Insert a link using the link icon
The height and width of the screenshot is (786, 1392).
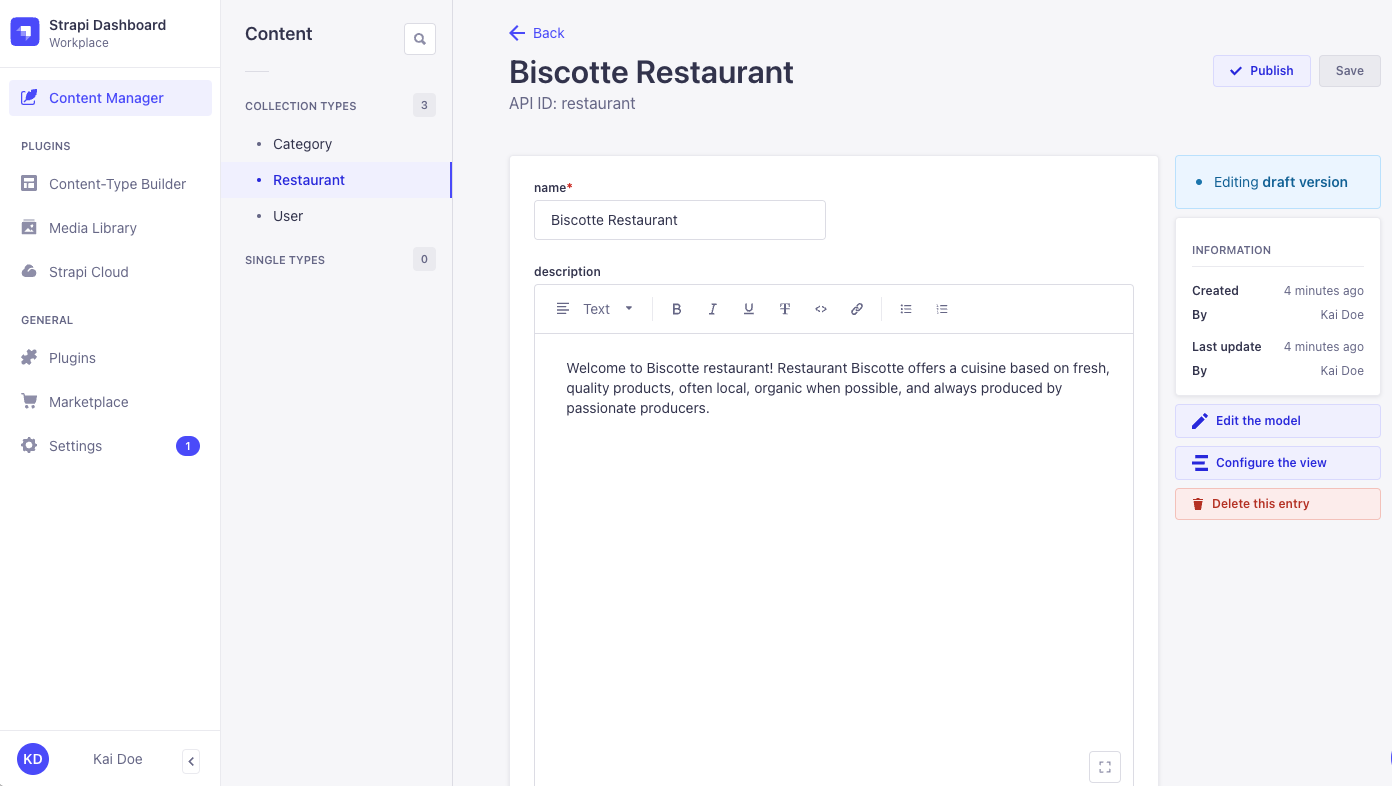click(x=857, y=309)
